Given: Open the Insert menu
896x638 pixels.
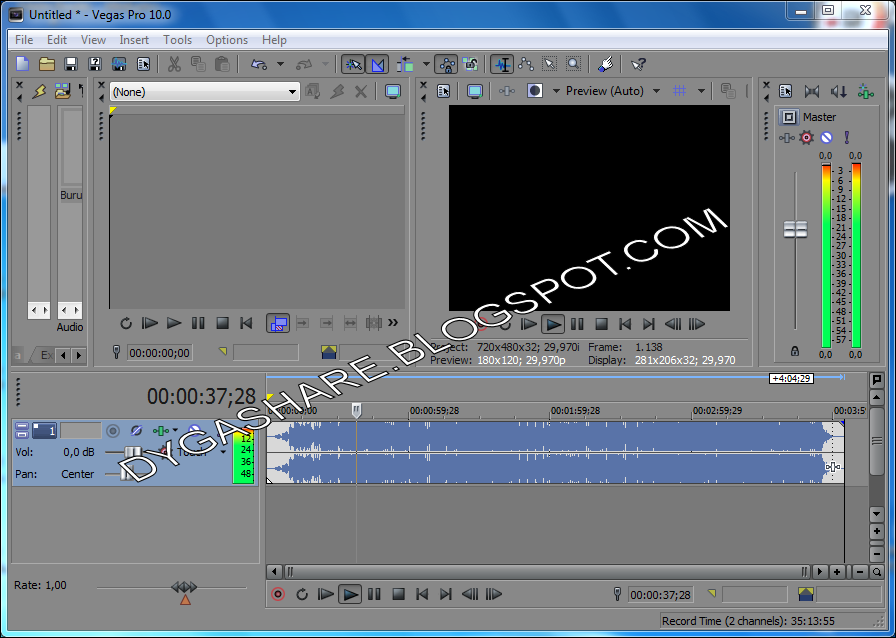Looking at the screenshot, I should click(134, 40).
